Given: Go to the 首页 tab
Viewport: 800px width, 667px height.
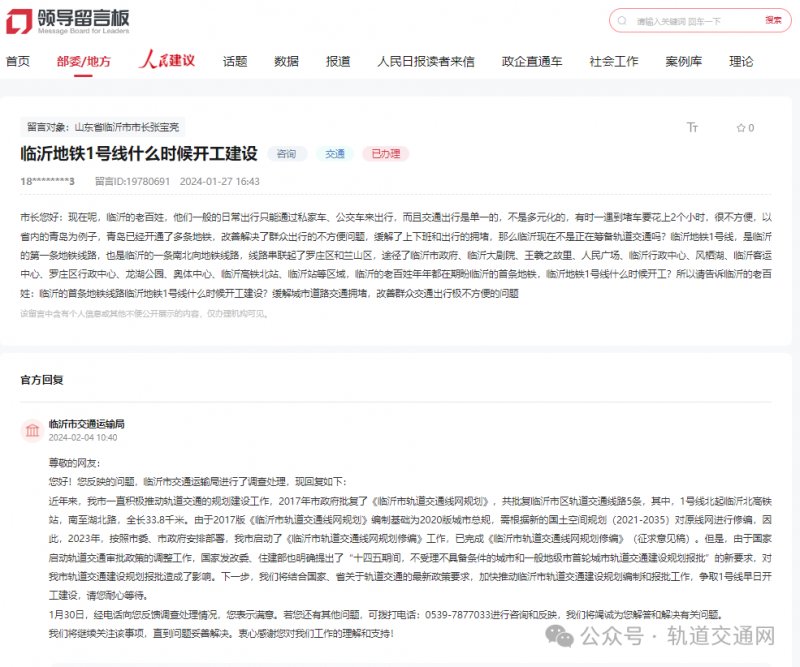Looking at the screenshot, I should point(18,61).
